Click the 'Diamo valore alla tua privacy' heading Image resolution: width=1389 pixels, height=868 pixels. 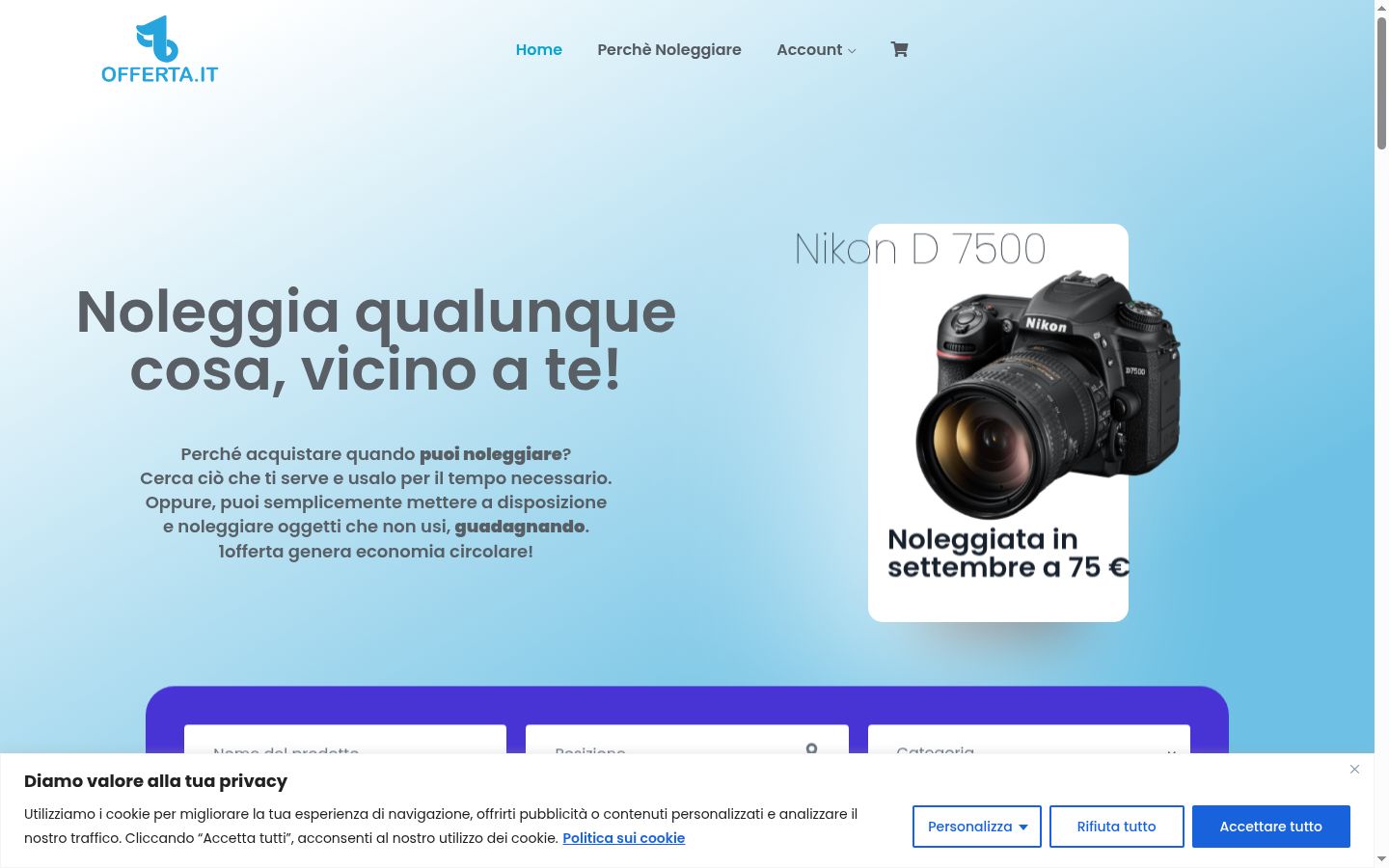(156, 781)
